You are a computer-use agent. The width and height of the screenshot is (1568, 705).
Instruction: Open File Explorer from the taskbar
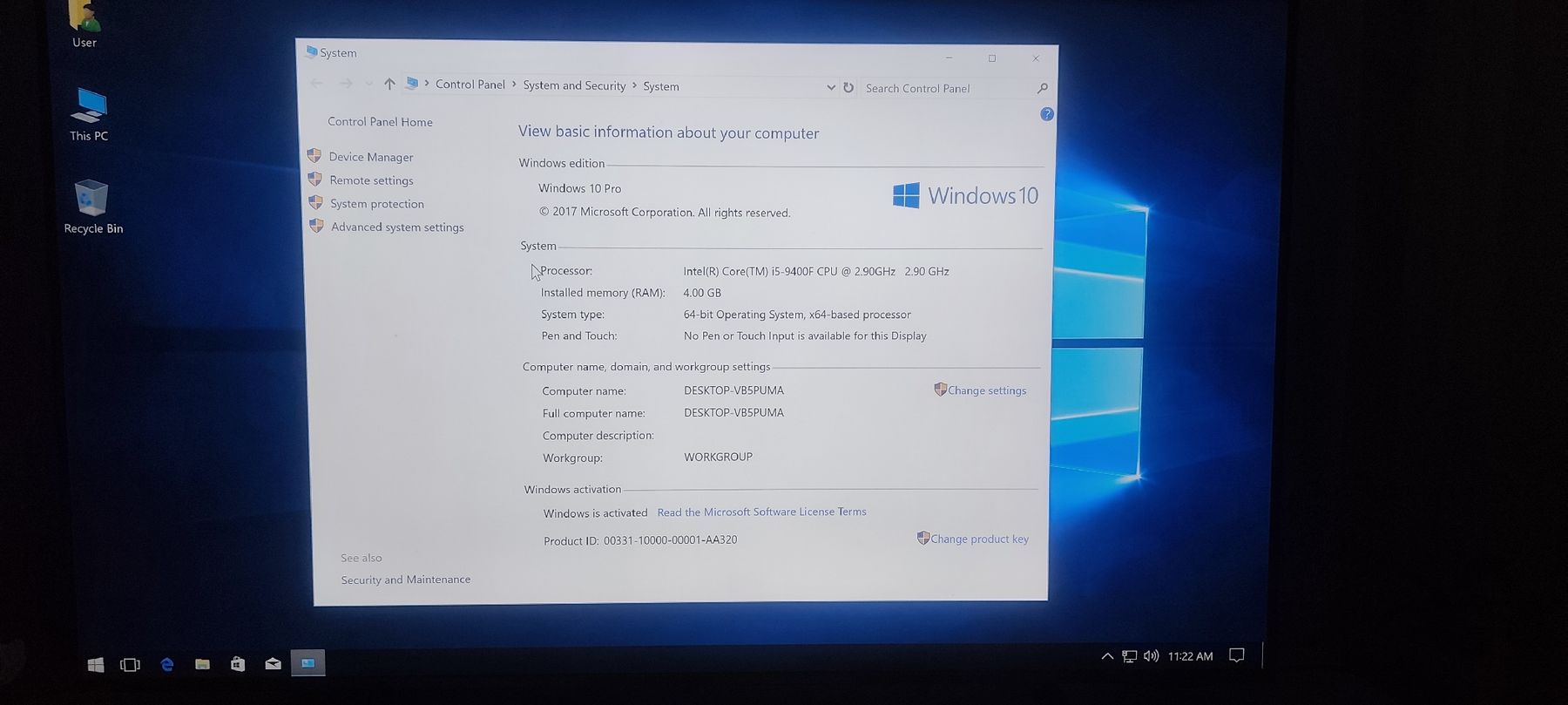202,664
